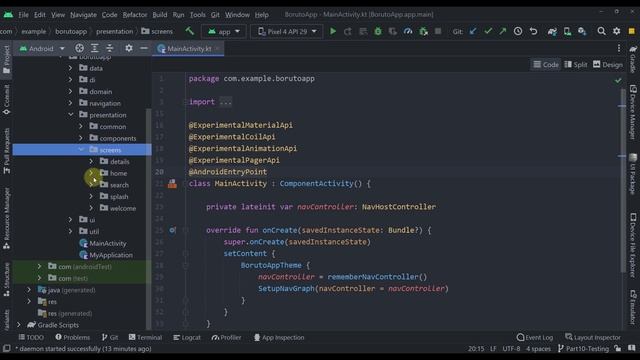Toggle the Project tool window stripe

pyautogui.click(x=6, y=60)
